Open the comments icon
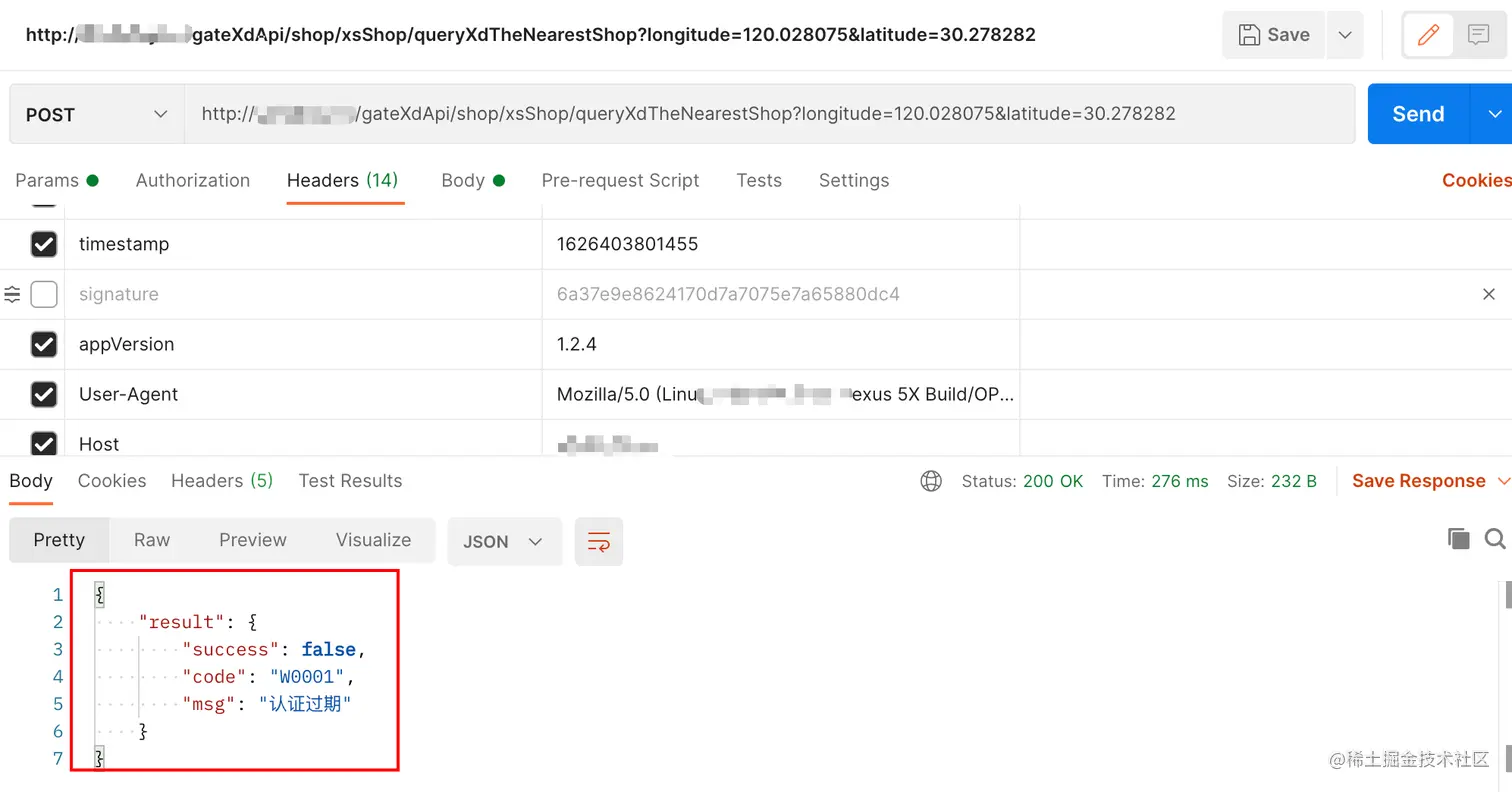The height and width of the screenshot is (792, 1512). click(1478, 35)
